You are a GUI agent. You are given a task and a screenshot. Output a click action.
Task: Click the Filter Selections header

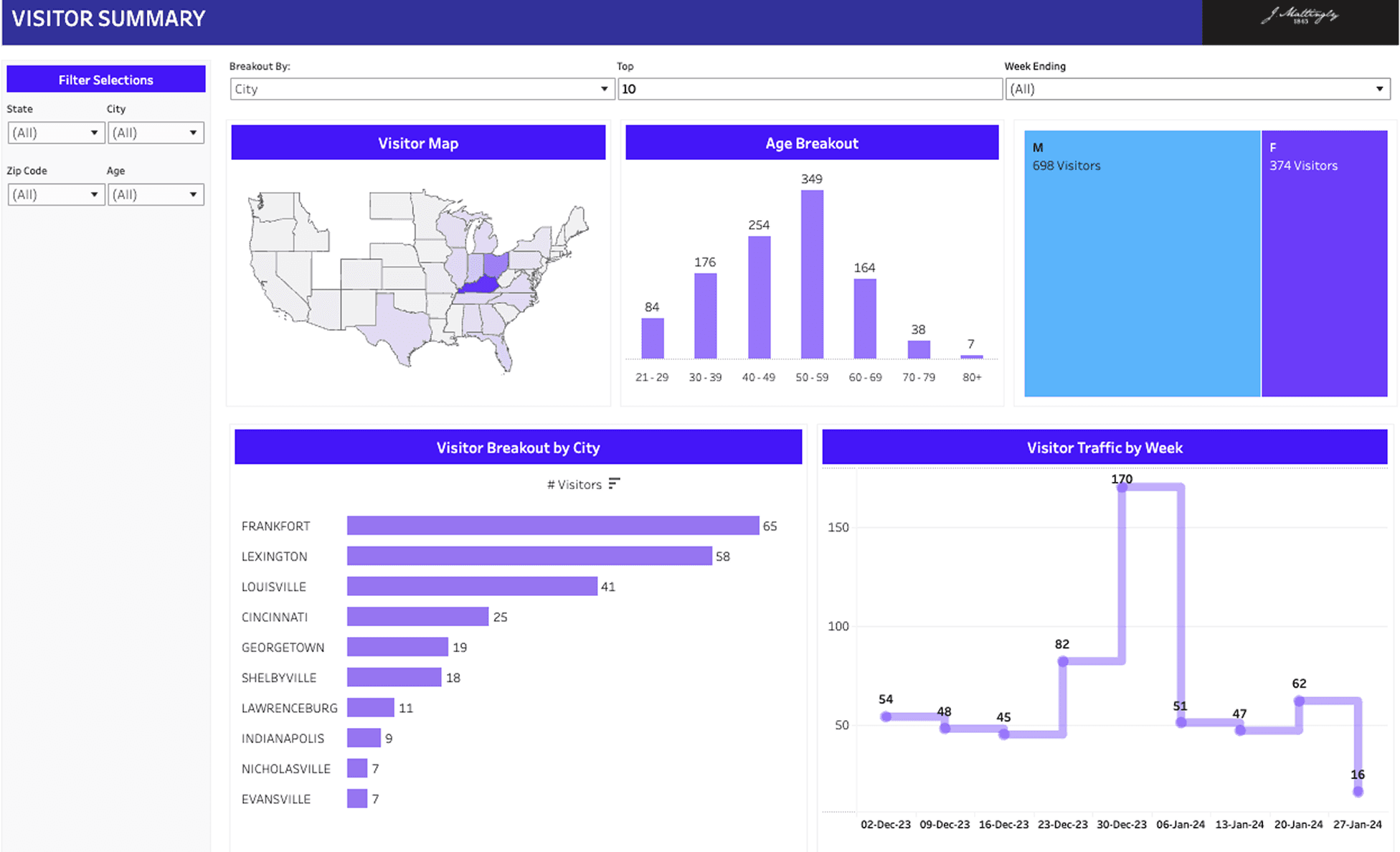106,80
